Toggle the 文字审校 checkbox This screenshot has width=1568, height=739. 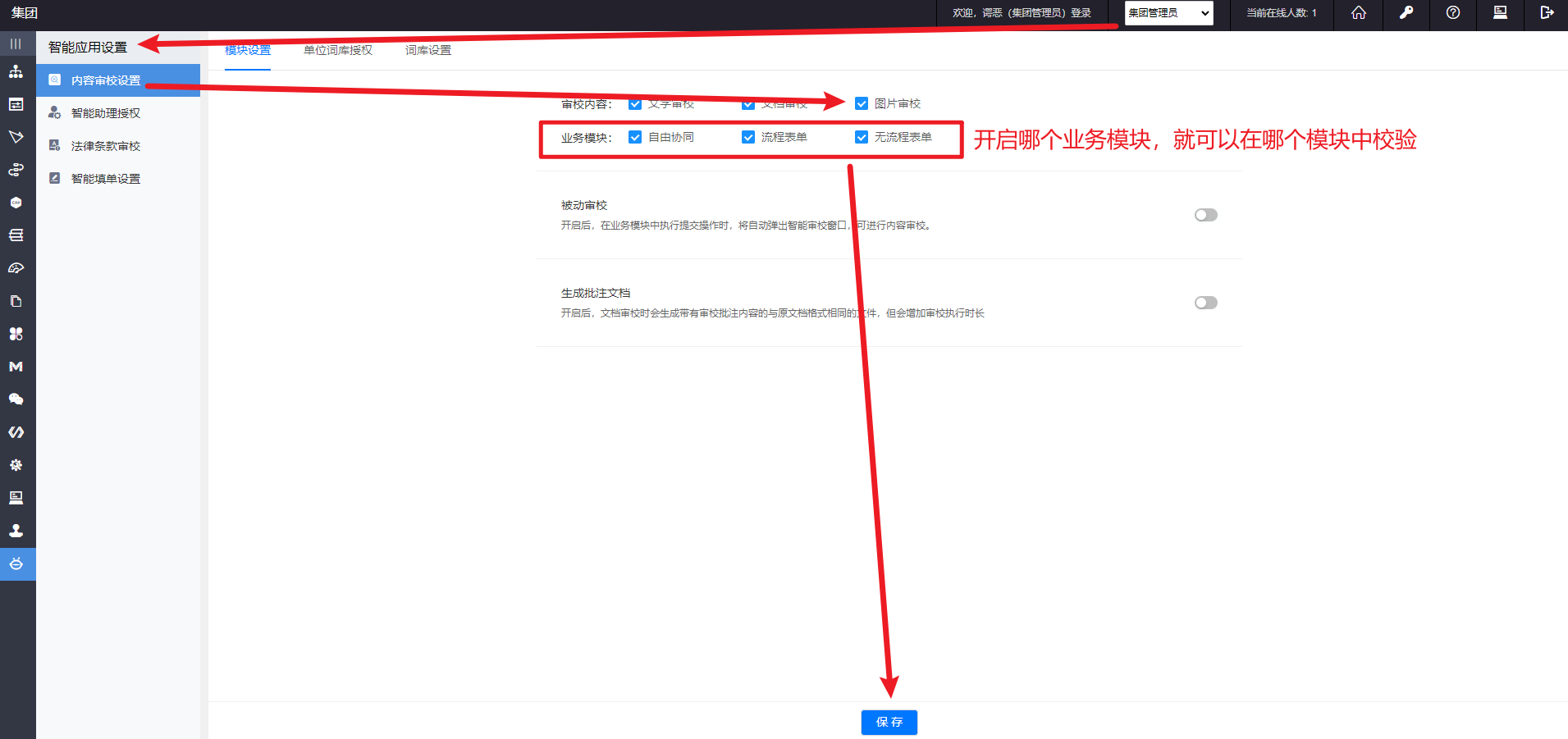635,103
